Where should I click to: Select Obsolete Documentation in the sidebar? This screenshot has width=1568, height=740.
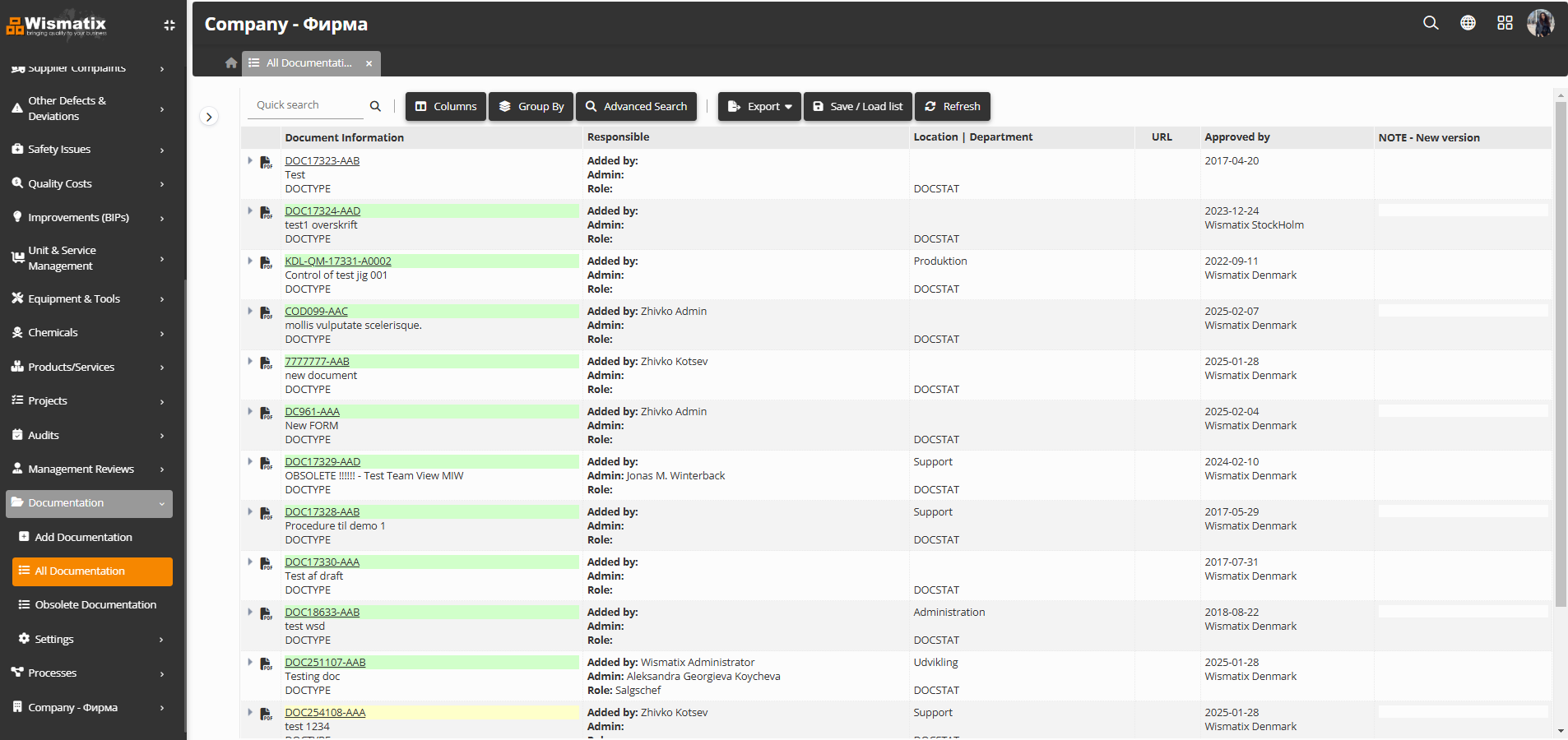pyautogui.click(x=95, y=604)
